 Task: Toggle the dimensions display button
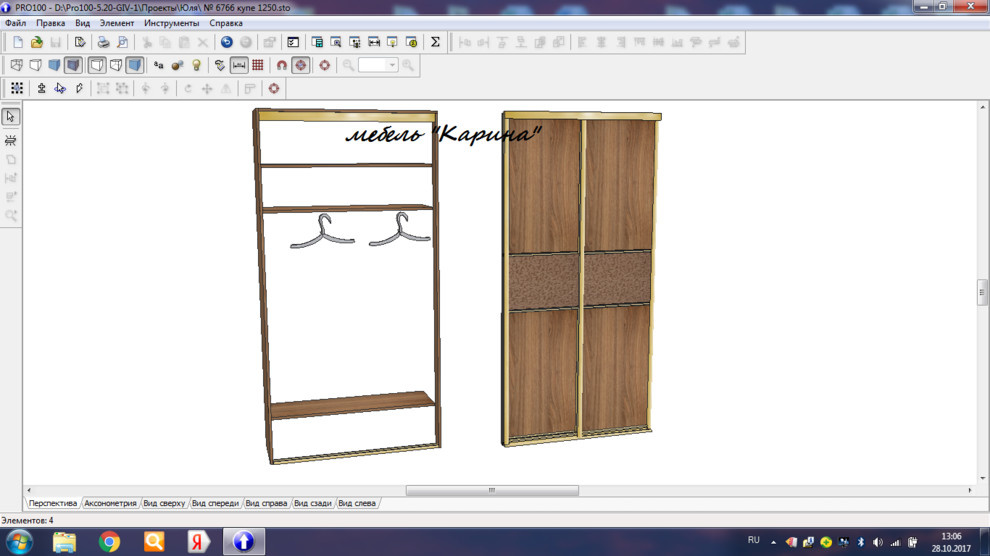coord(239,65)
